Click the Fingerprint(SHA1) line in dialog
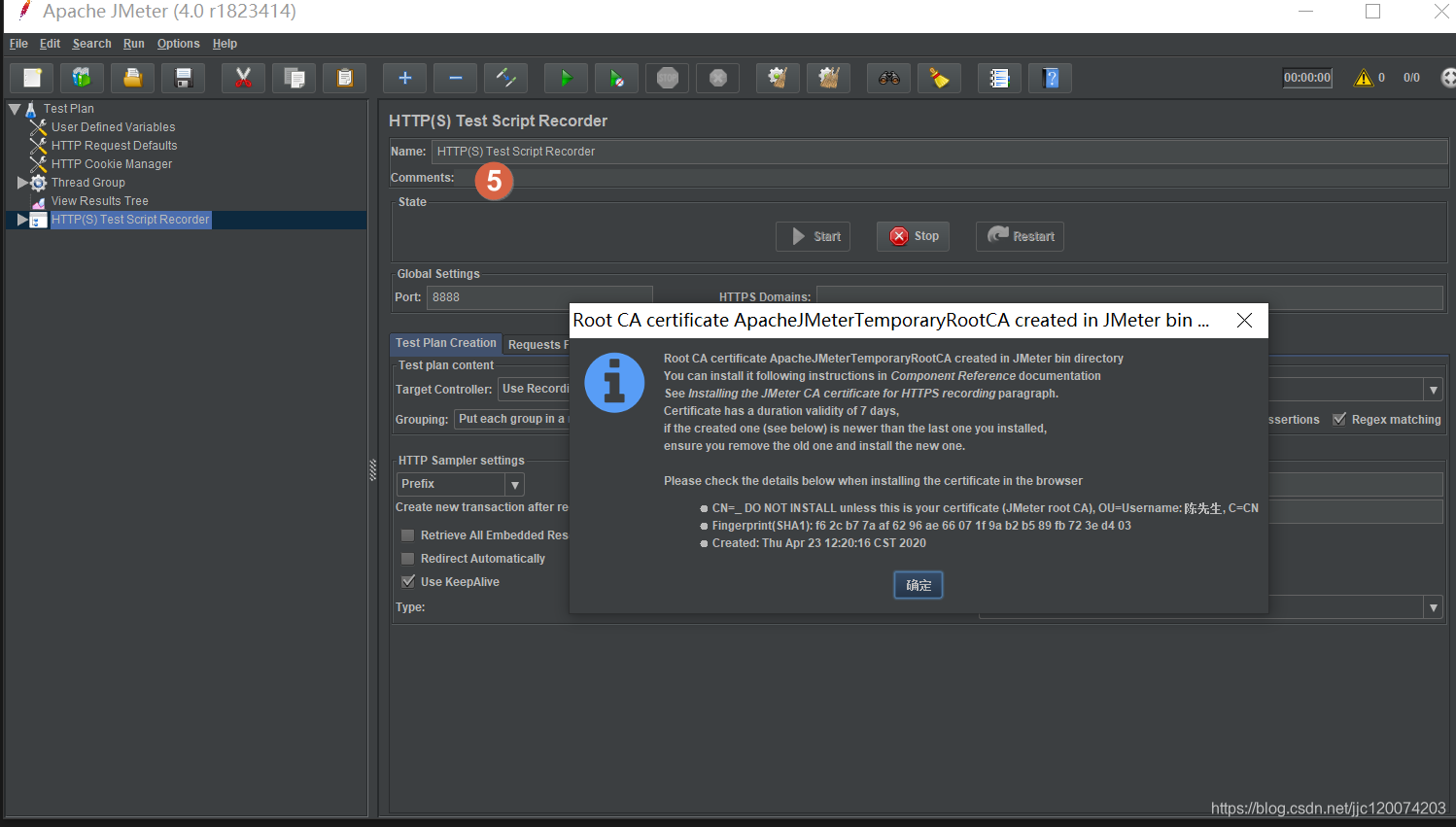This screenshot has width=1456, height=827. click(921, 526)
